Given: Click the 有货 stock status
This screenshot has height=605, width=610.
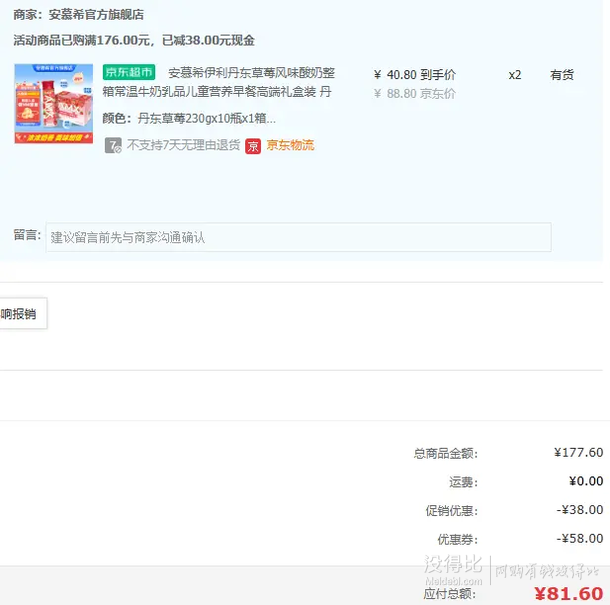Looking at the screenshot, I should pos(562,75).
